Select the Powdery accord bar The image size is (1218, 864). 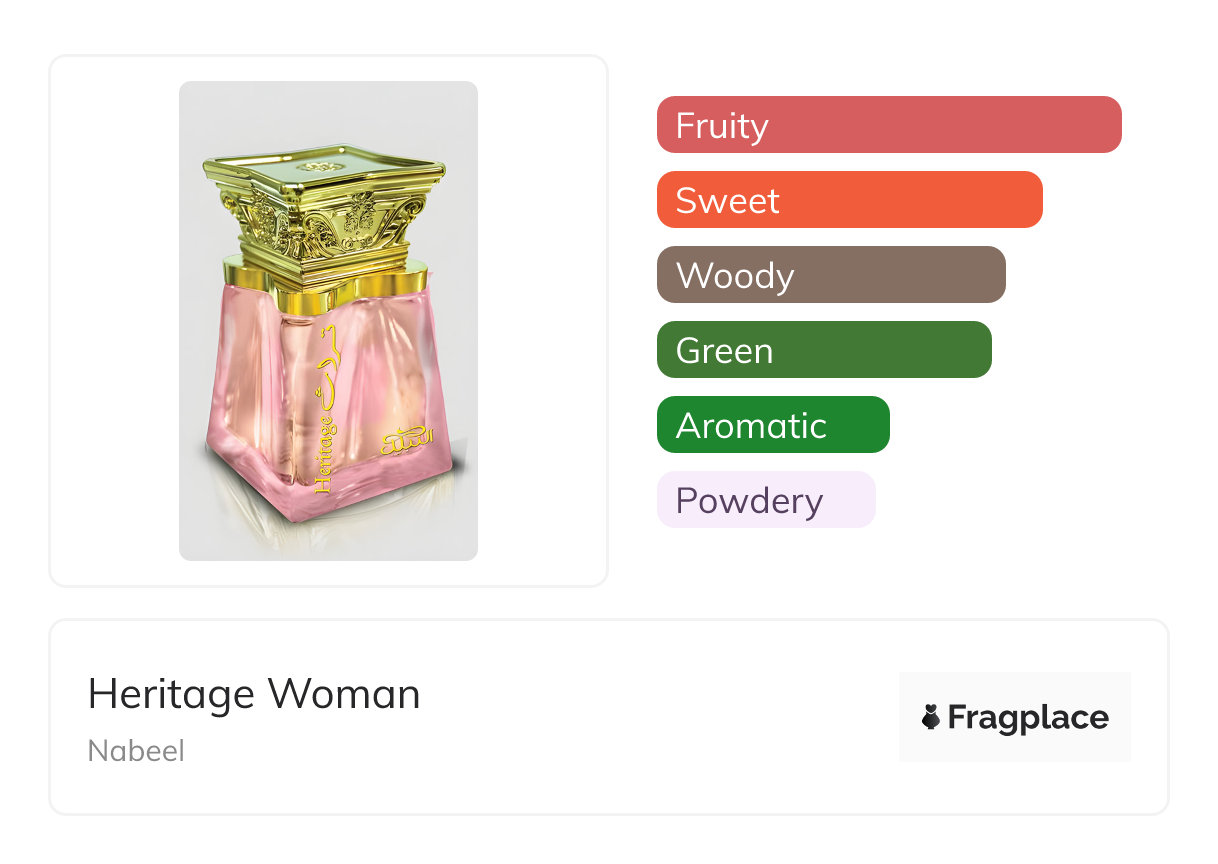pyautogui.click(x=765, y=500)
